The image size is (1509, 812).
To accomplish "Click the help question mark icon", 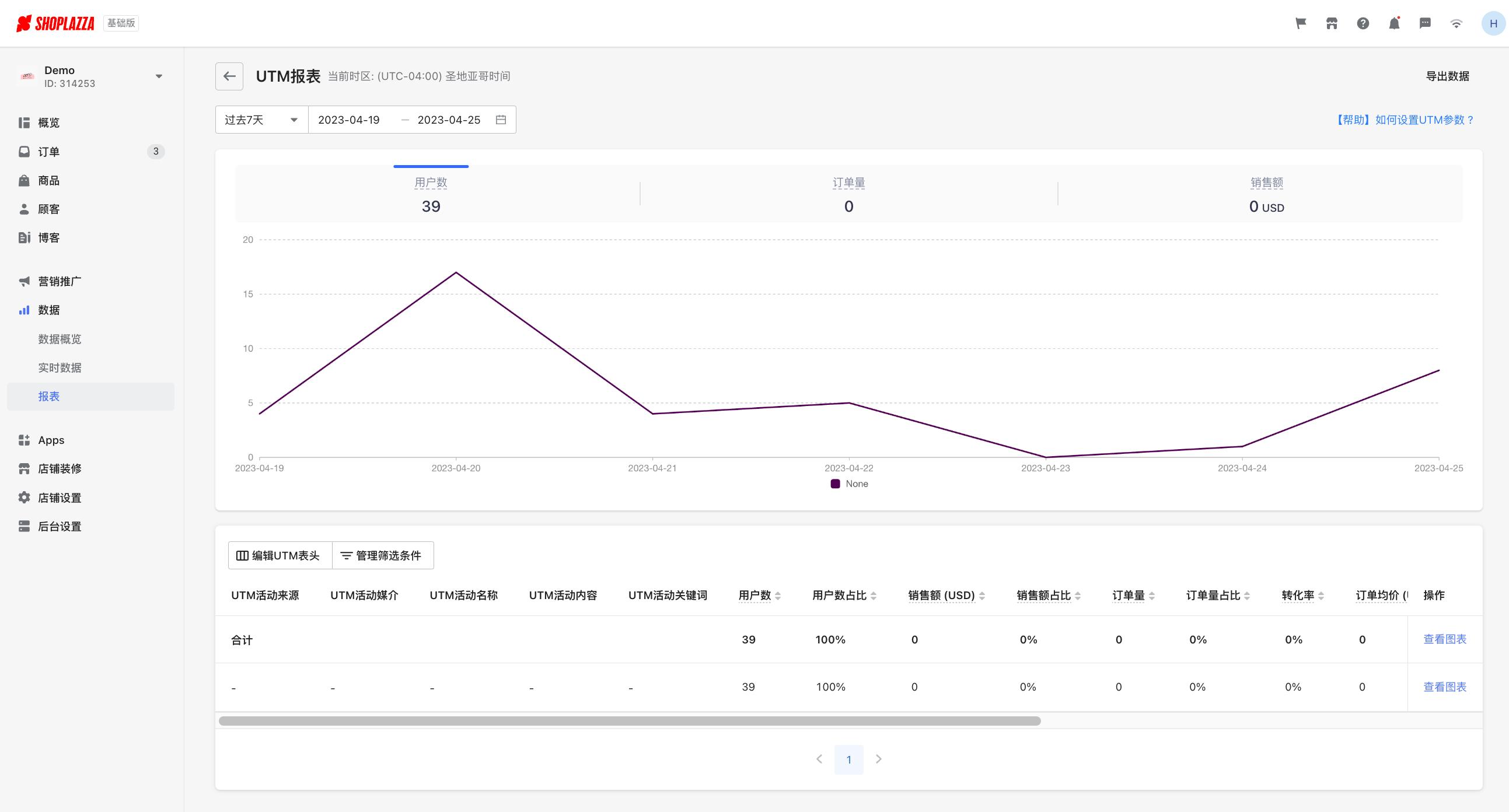I will tap(1363, 23).
